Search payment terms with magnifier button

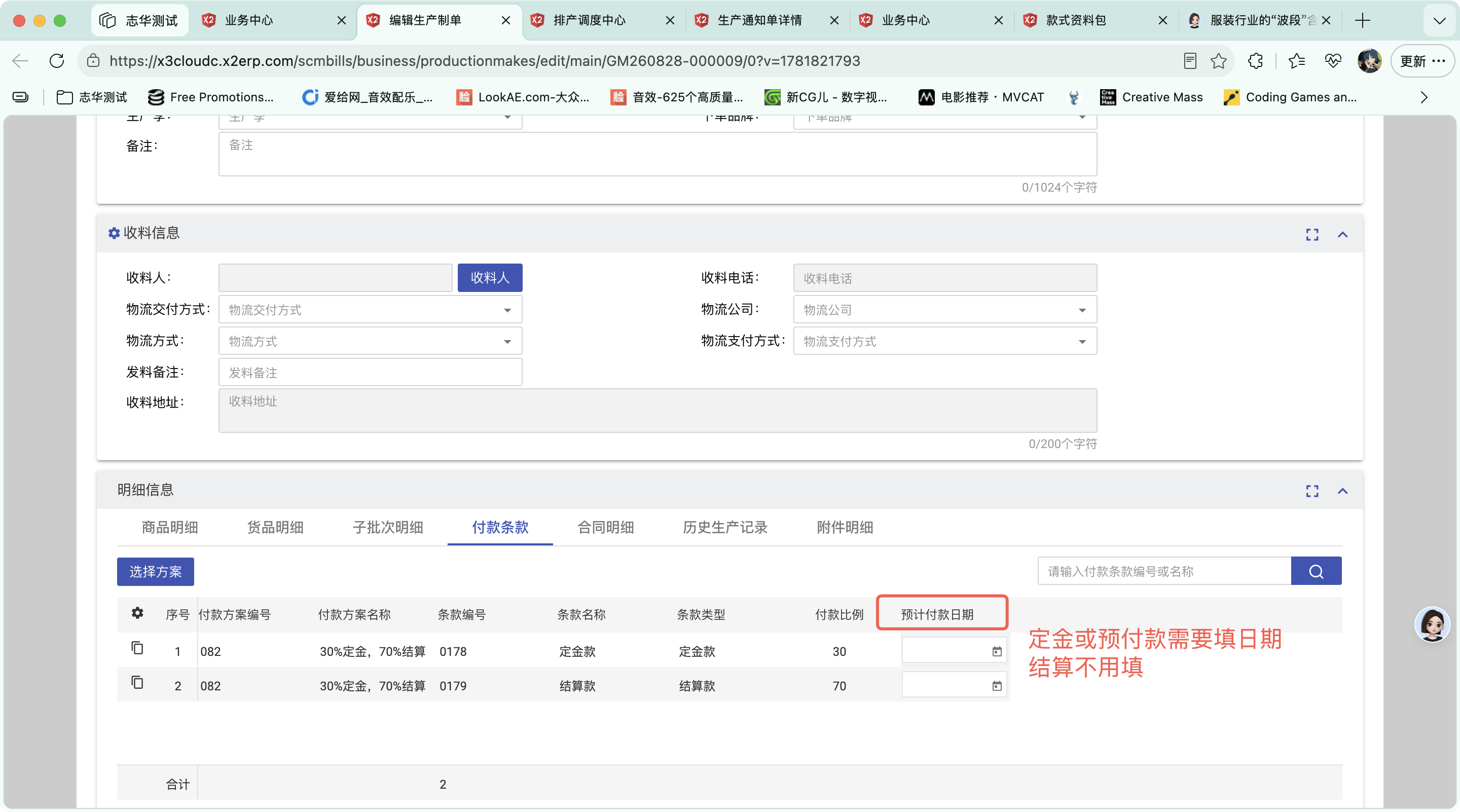[1316, 571]
